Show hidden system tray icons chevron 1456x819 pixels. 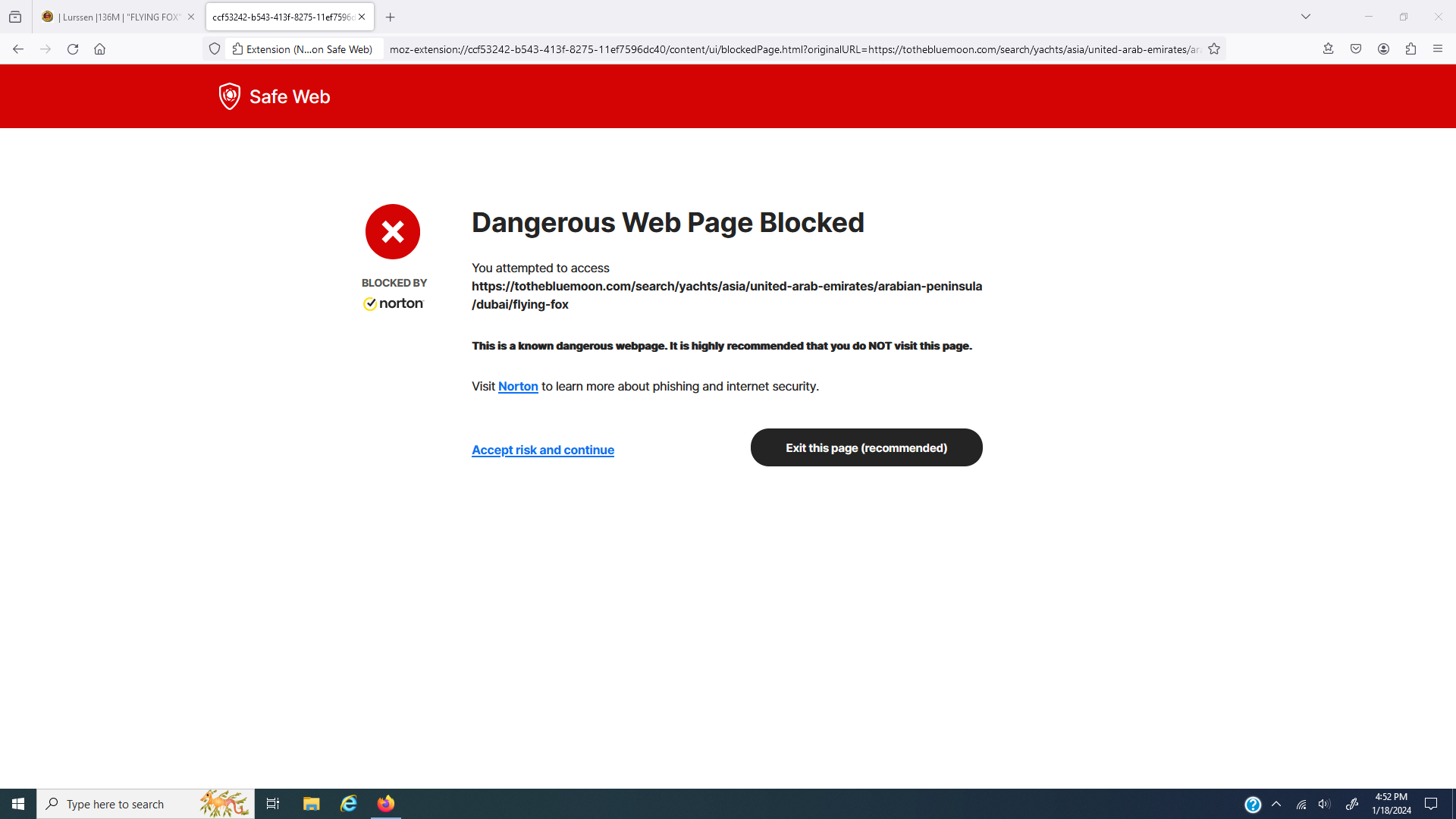pos(1276,805)
